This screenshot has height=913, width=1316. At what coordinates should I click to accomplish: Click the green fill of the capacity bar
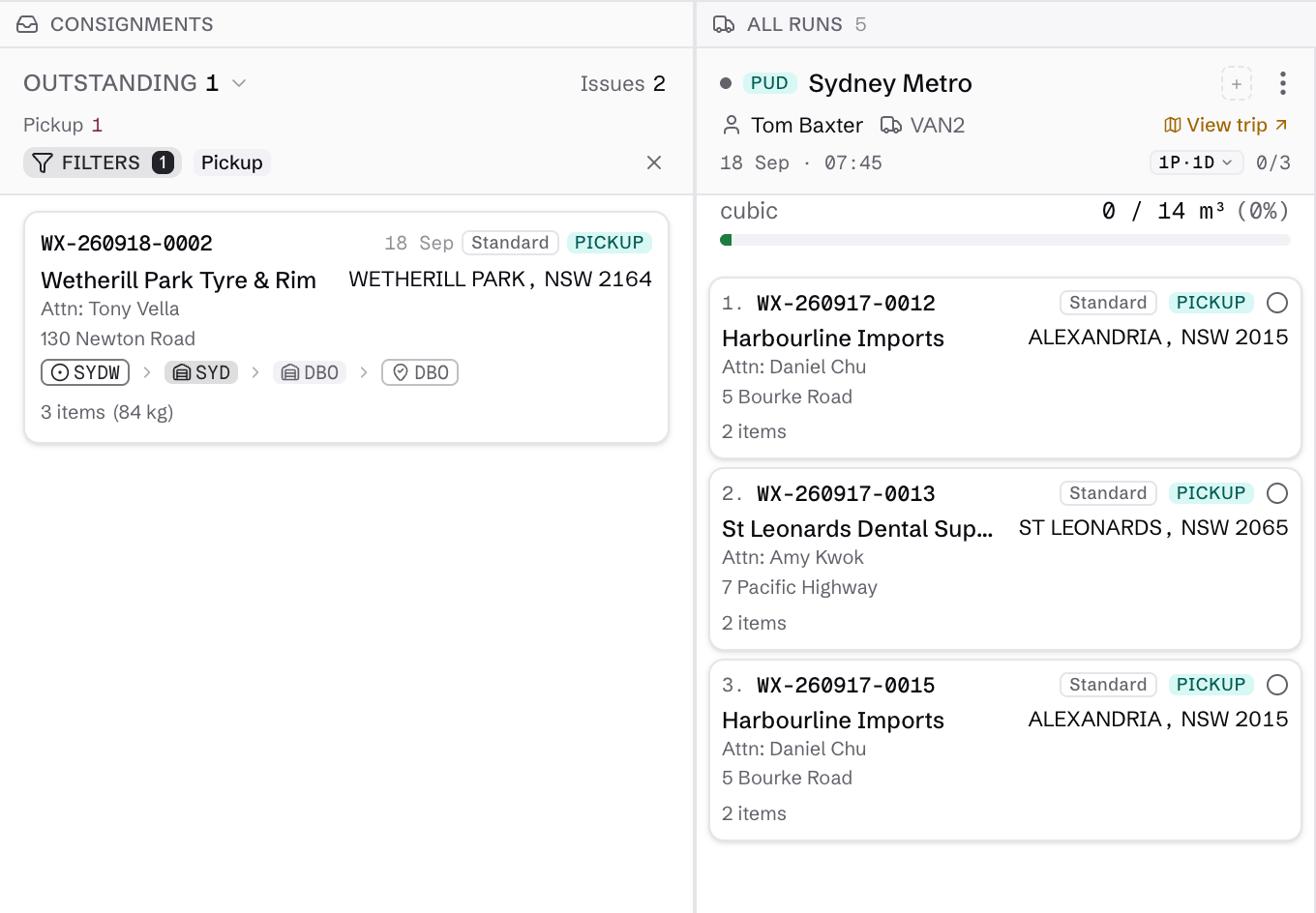pyautogui.click(x=726, y=240)
